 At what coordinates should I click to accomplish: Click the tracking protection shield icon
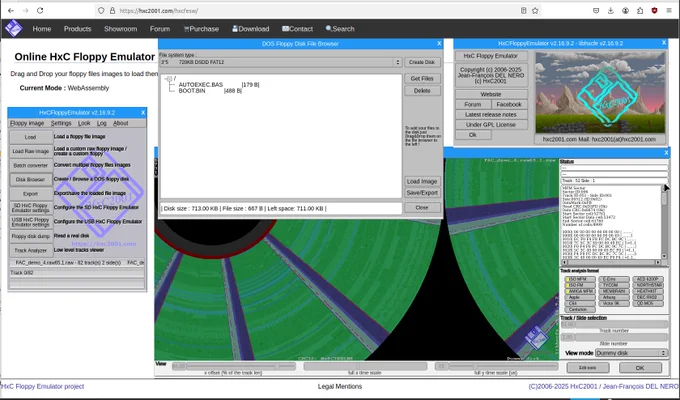coord(101,10)
